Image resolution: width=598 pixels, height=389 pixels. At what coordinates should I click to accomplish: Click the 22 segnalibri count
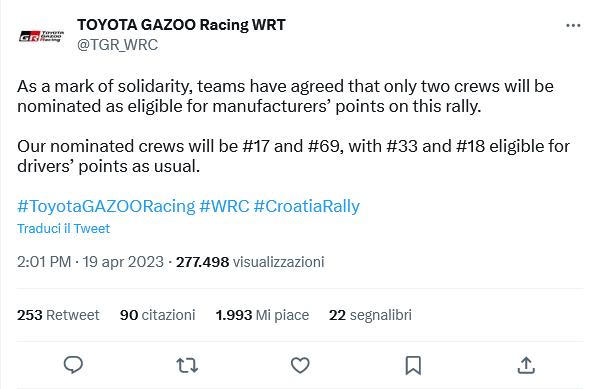click(370, 315)
